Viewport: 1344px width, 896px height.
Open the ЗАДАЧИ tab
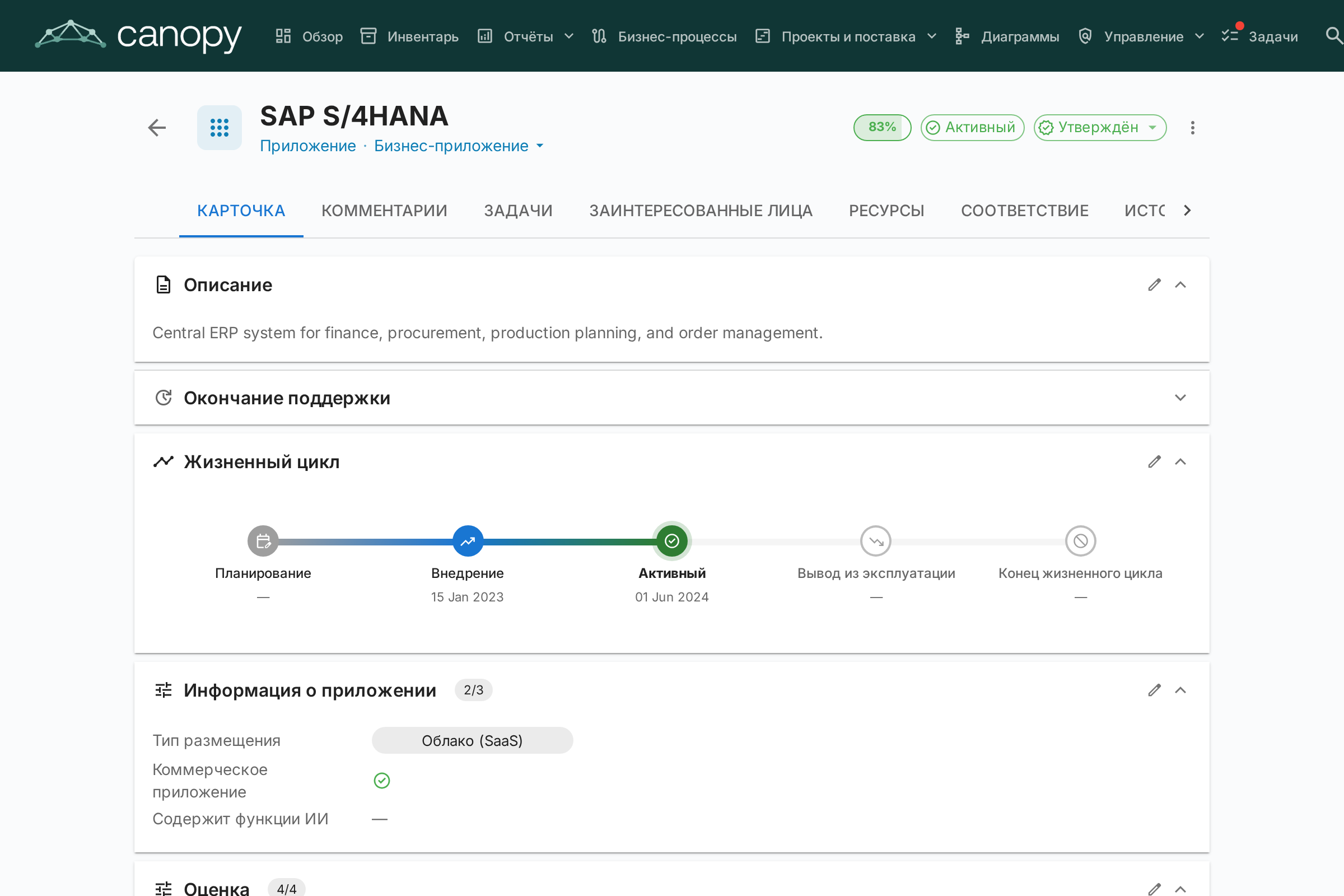click(x=519, y=211)
